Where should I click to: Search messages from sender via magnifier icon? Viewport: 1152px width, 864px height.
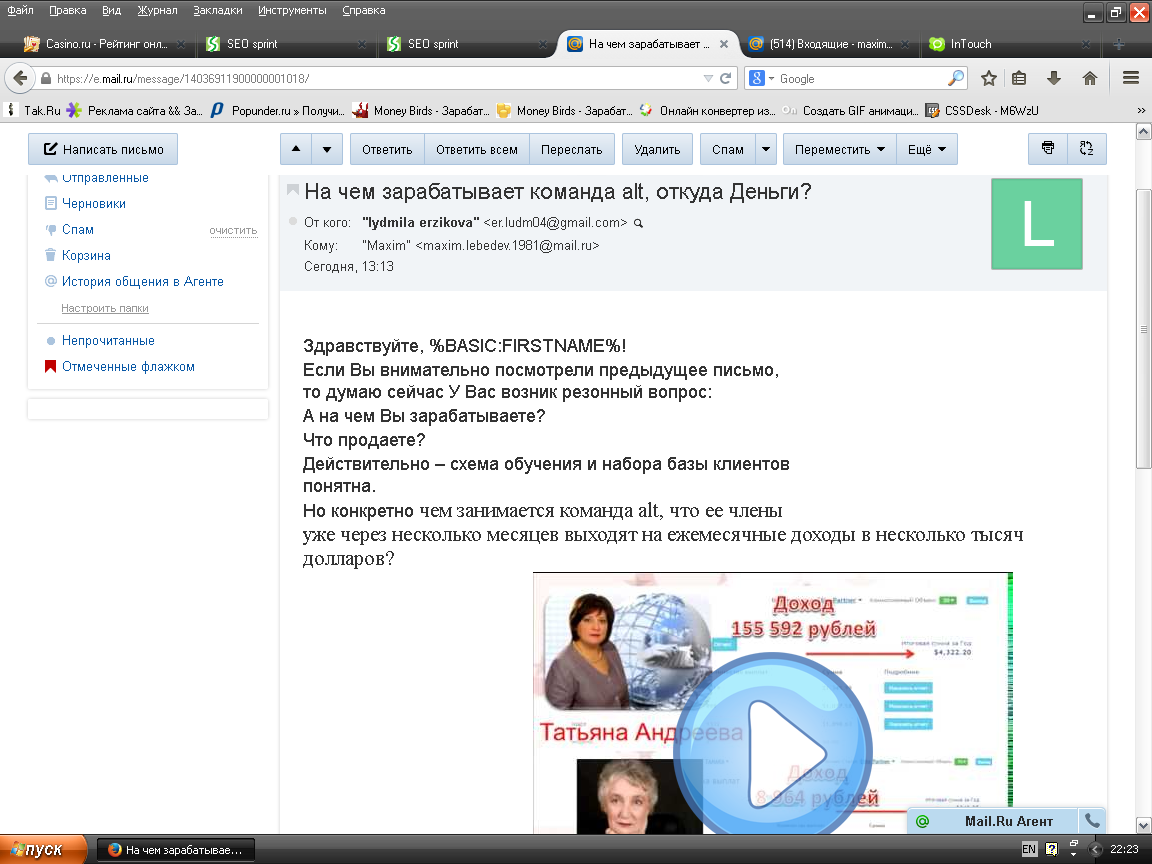(638, 223)
